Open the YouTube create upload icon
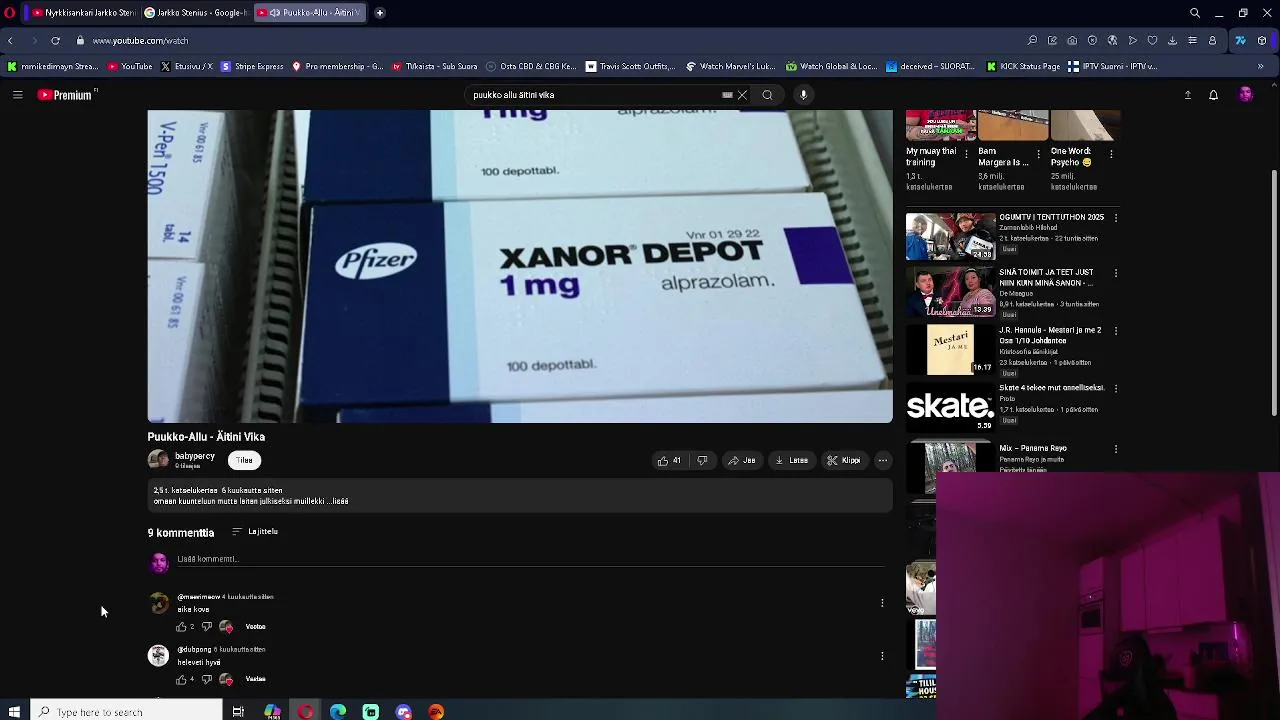 pos(1188,95)
